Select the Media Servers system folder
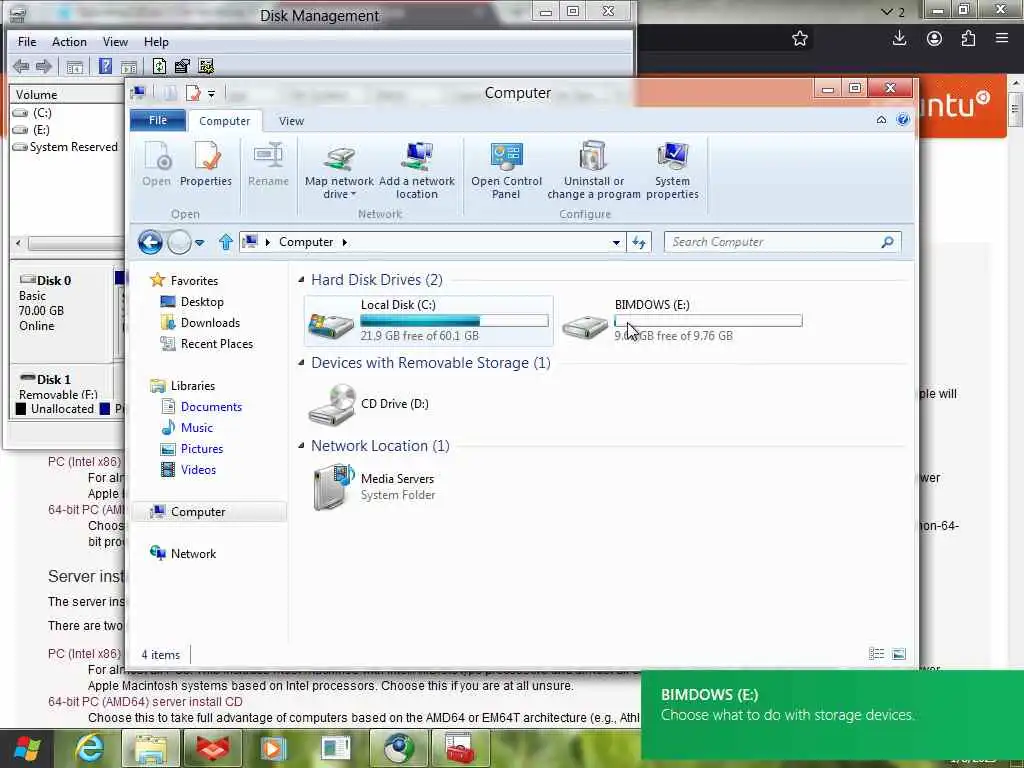The width and height of the screenshot is (1024, 768). click(374, 487)
